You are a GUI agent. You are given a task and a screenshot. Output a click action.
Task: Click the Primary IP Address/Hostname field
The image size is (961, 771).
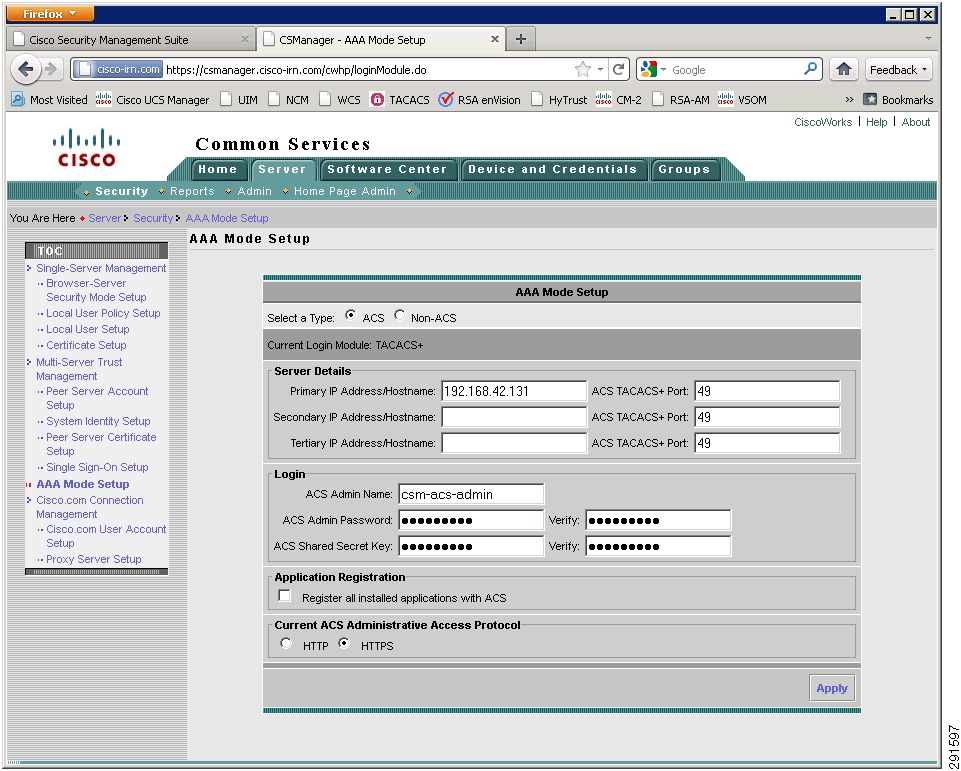click(x=514, y=391)
